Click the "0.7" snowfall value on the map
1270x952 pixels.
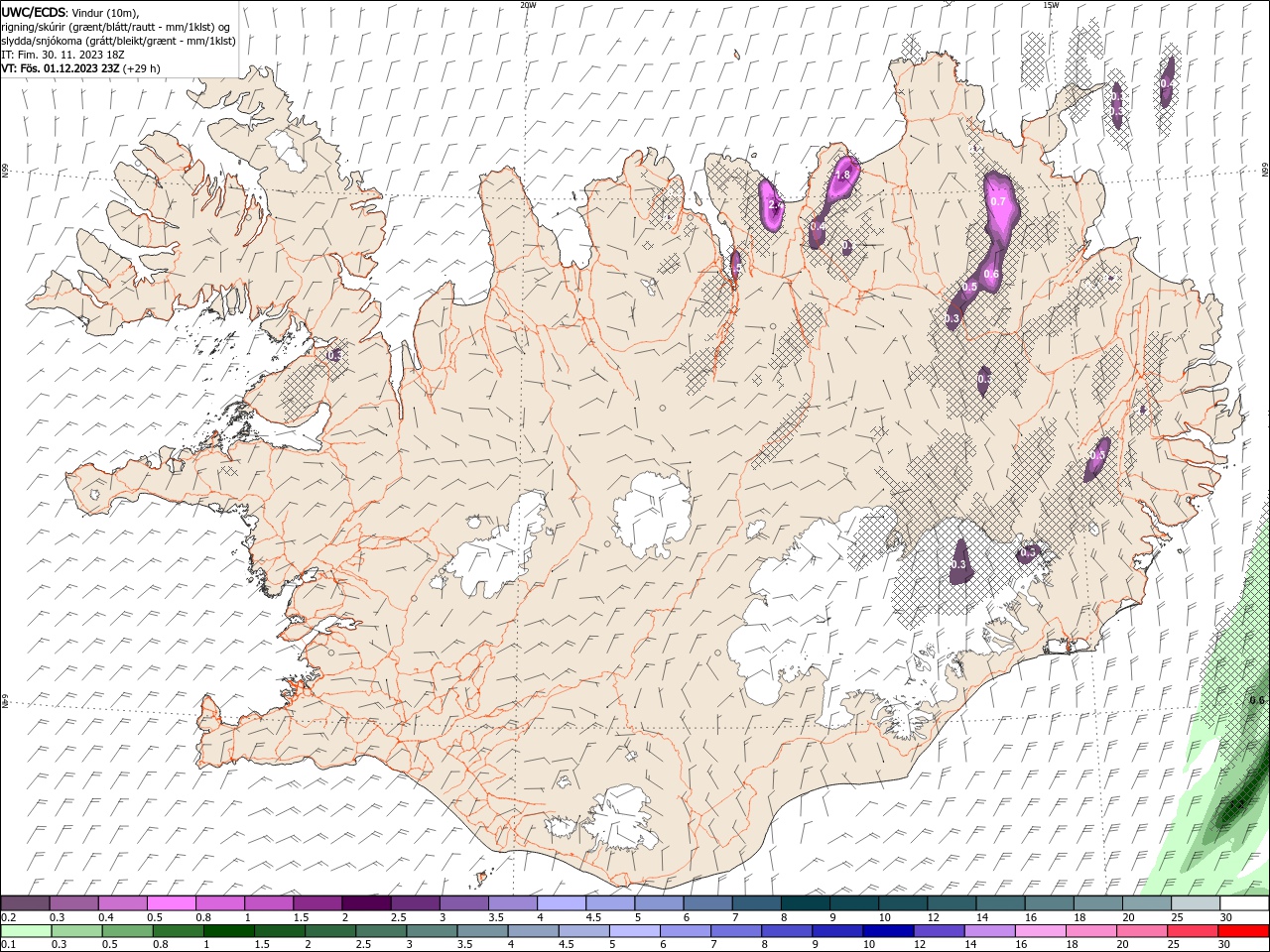pos(998,201)
